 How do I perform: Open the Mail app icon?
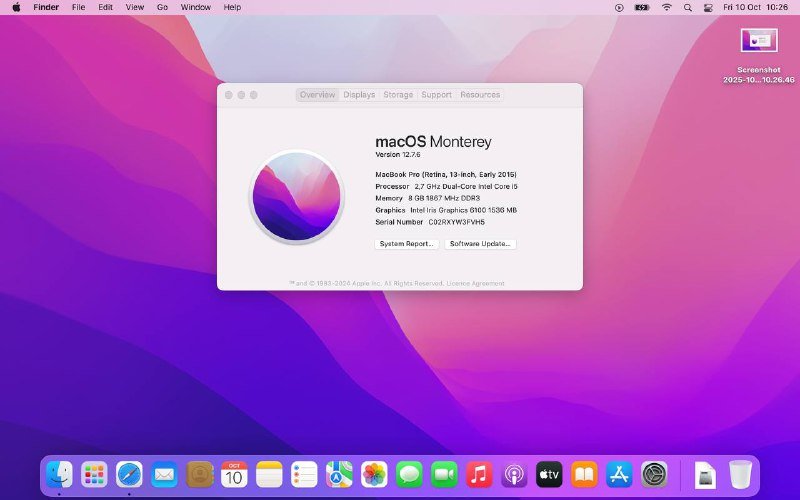(164, 474)
